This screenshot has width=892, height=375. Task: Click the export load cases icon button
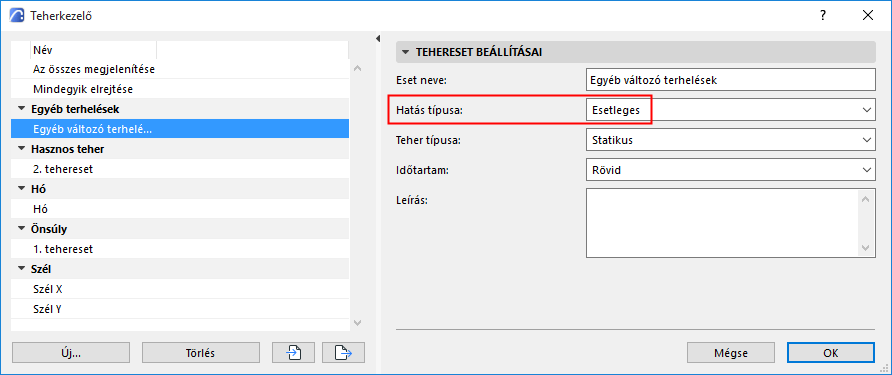click(343, 353)
